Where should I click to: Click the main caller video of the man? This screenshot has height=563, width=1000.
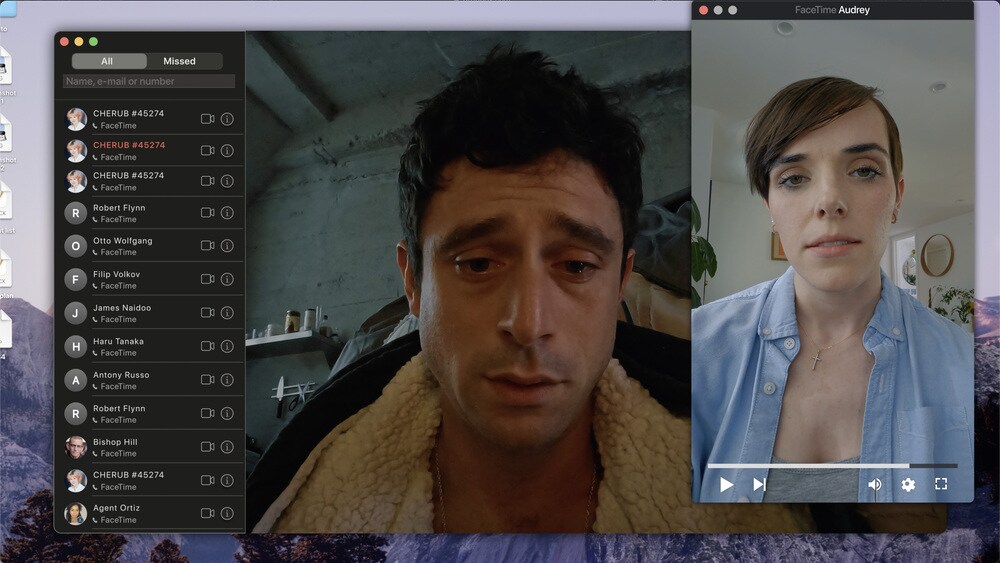point(469,282)
